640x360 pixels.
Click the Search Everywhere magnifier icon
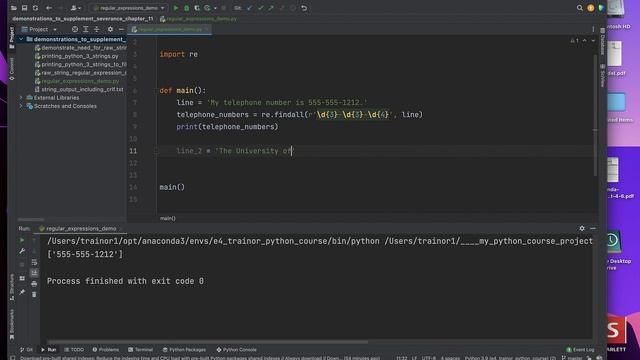[x=580, y=8]
